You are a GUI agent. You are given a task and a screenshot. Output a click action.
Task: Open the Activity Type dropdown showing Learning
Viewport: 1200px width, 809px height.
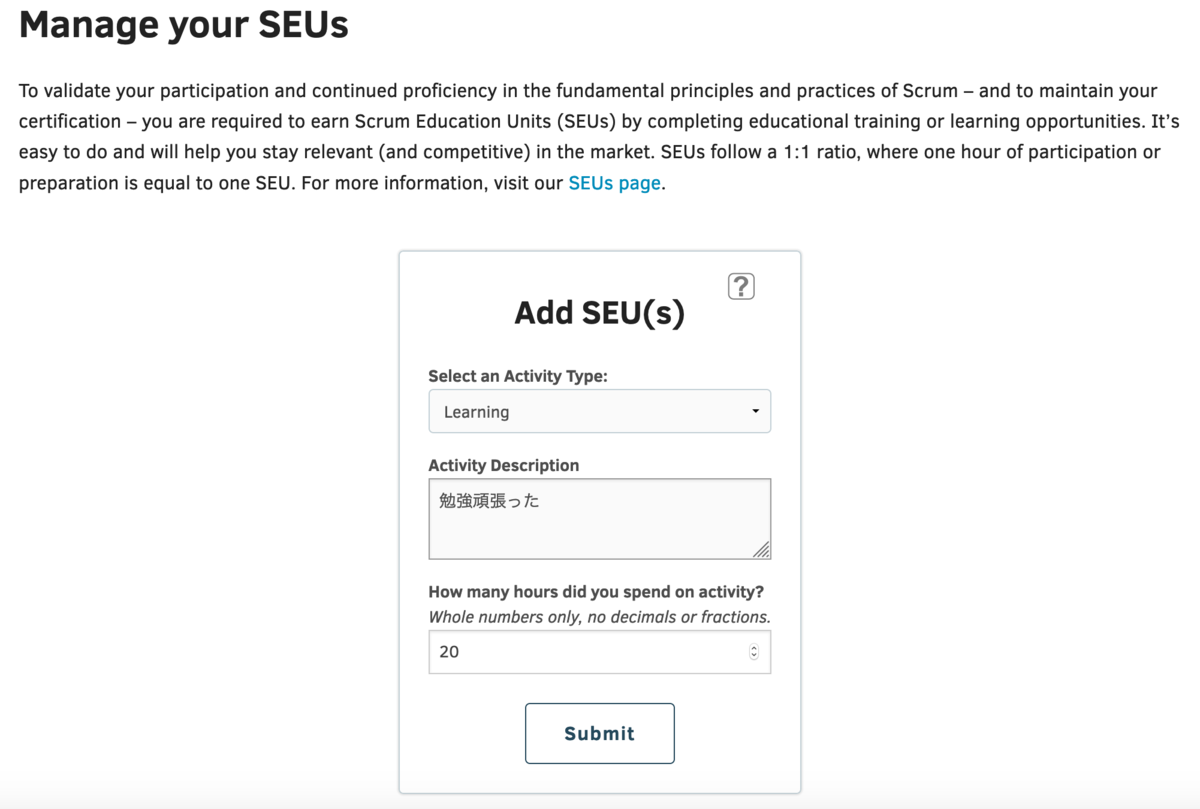(x=600, y=411)
